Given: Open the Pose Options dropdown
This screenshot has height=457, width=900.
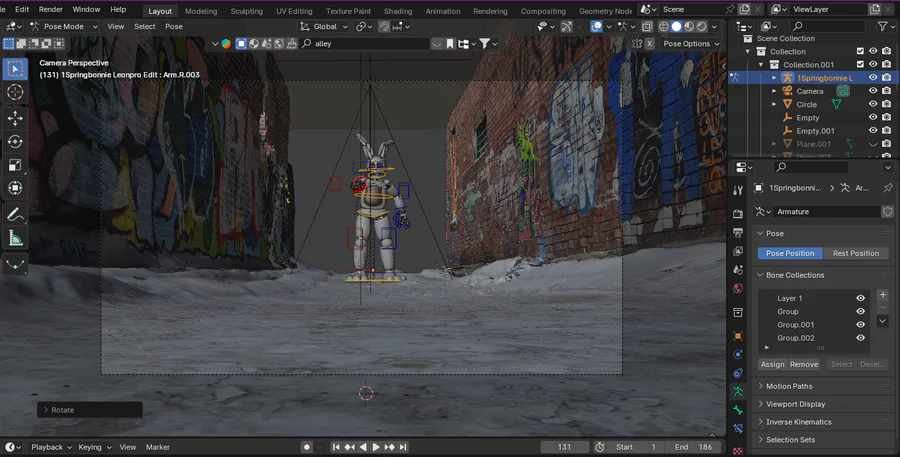Looking at the screenshot, I should pos(691,44).
